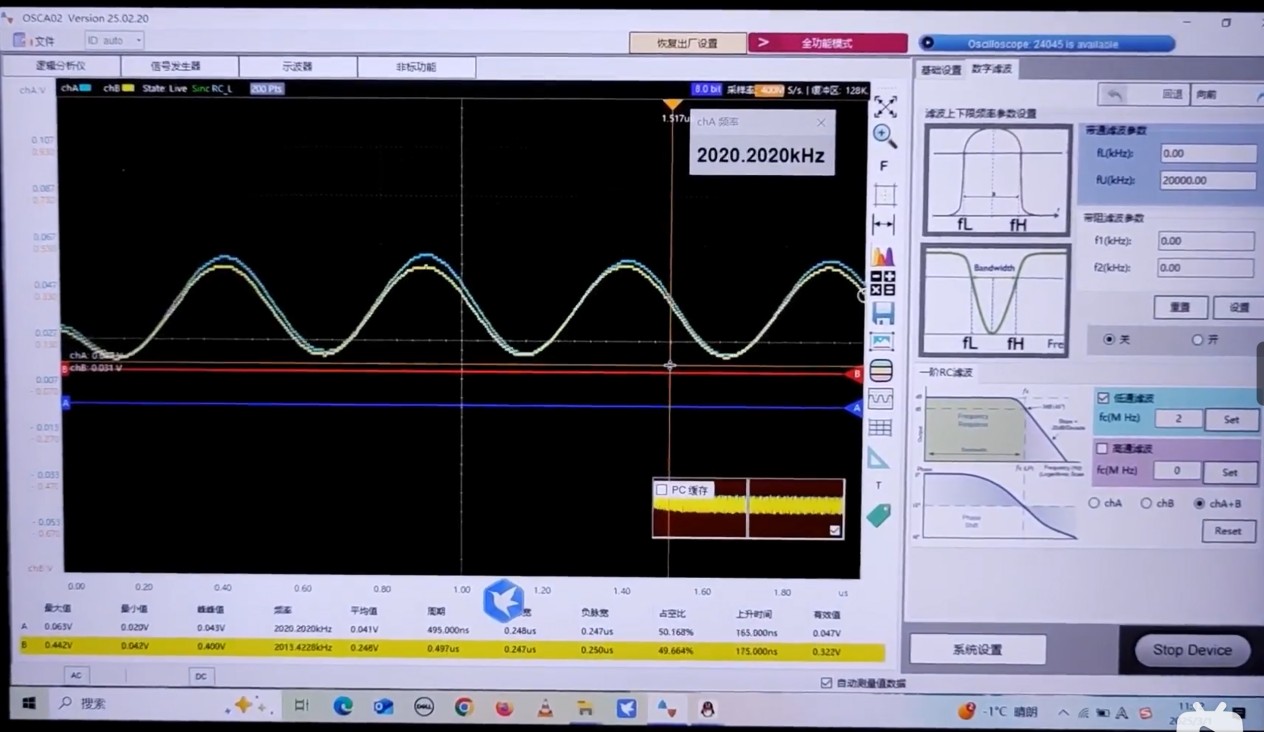Click the fit-to-screen expand arrows icon

[885, 106]
